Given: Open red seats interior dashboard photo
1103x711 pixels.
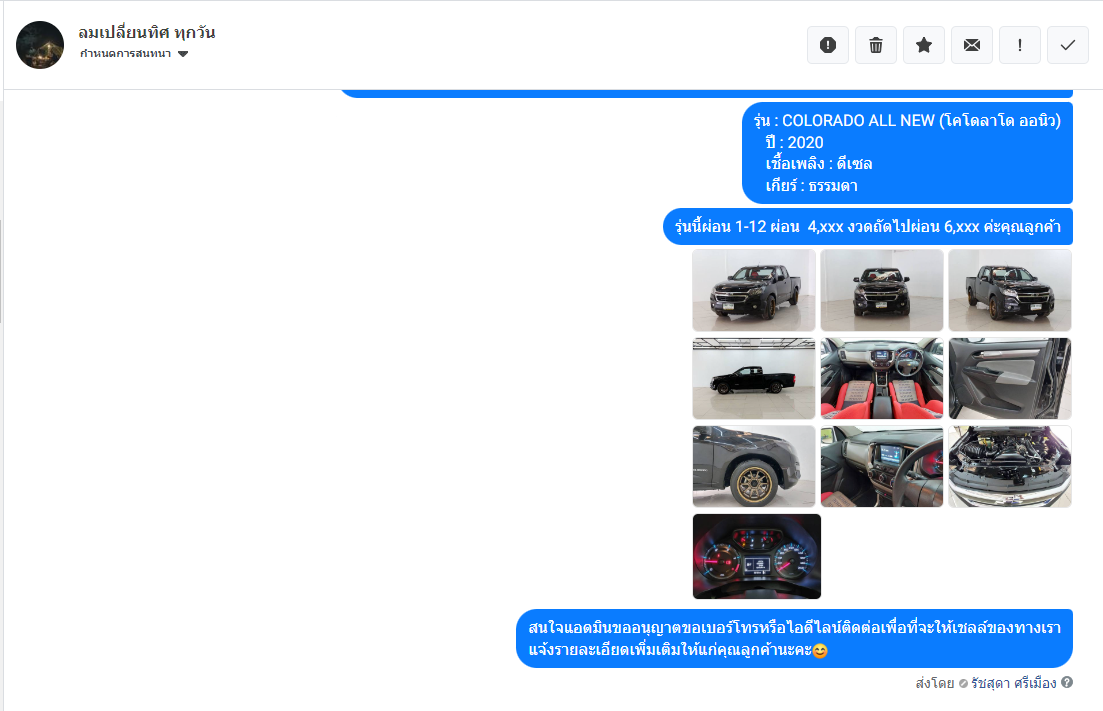Looking at the screenshot, I should 882,378.
